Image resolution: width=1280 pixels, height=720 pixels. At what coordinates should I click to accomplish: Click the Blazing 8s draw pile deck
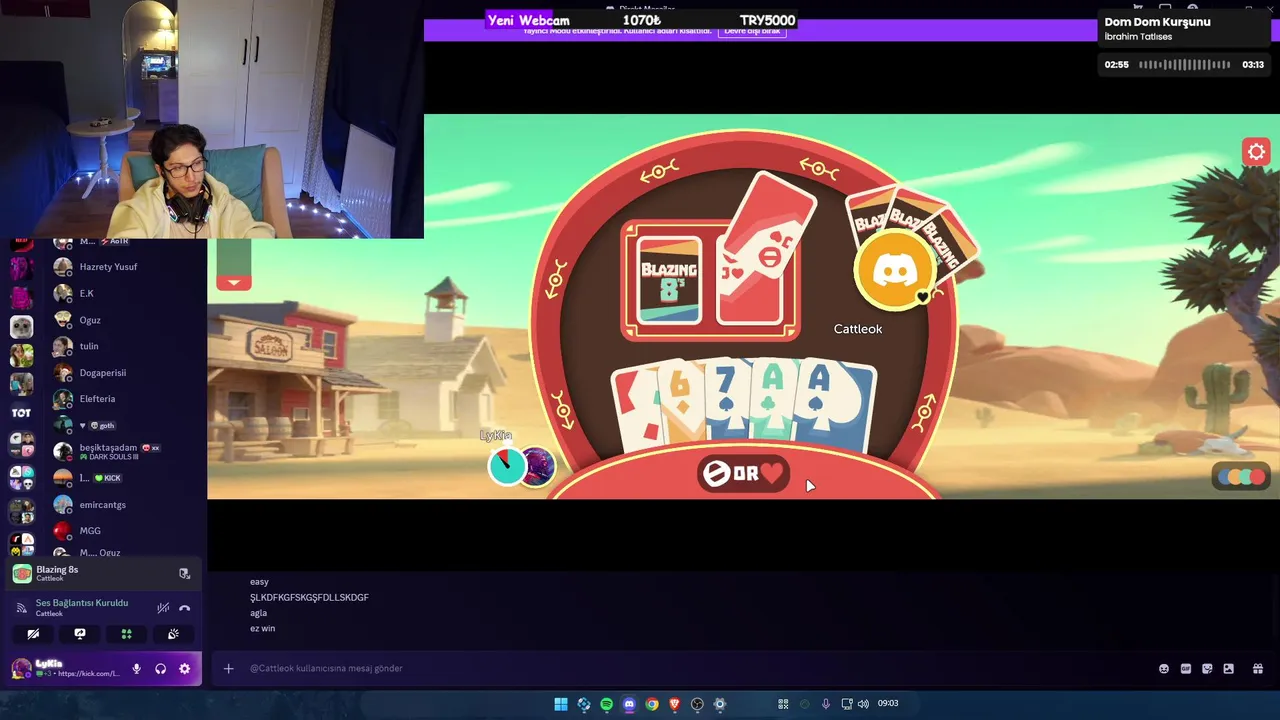point(668,282)
